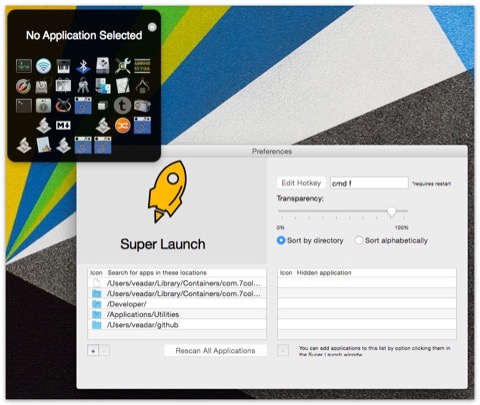Open the chart document app icon
This screenshot has width=480, height=405.
pyautogui.click(x=44, y=145)
